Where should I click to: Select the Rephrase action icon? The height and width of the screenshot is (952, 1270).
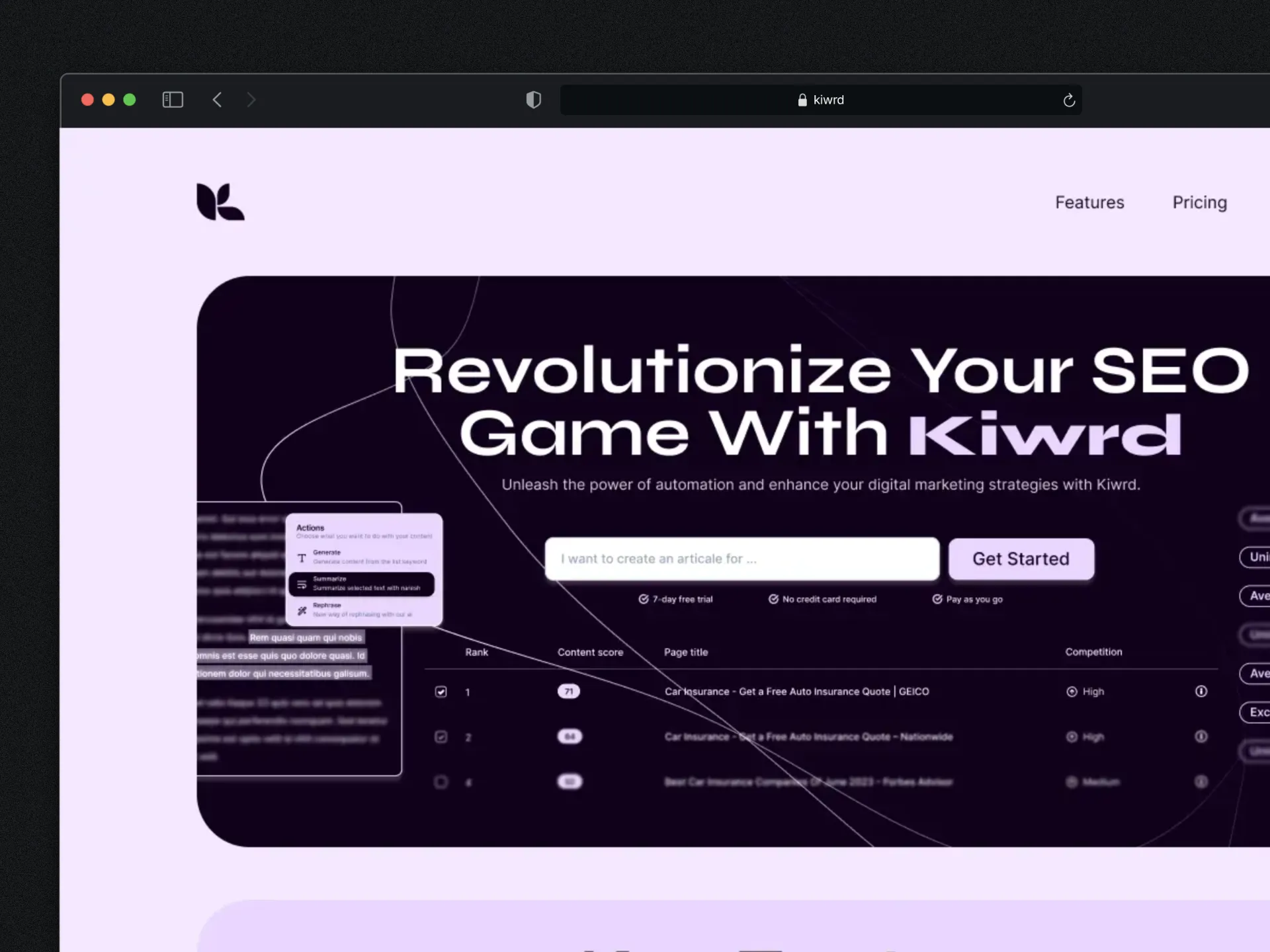pyautogui.click(x=302, y=609)
